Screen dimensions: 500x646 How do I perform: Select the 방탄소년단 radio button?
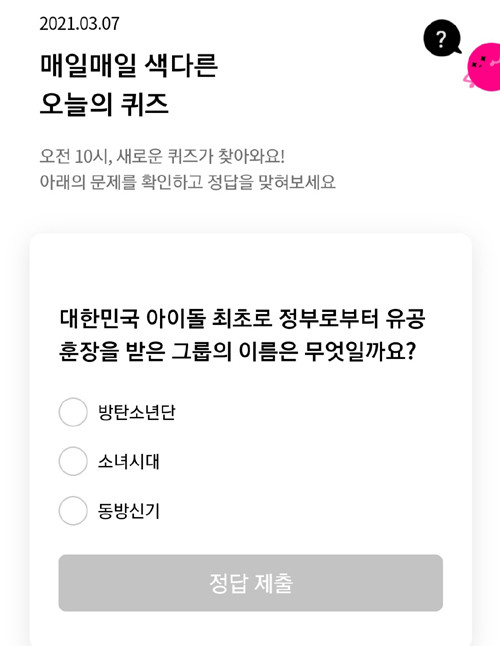pos(73,412)
